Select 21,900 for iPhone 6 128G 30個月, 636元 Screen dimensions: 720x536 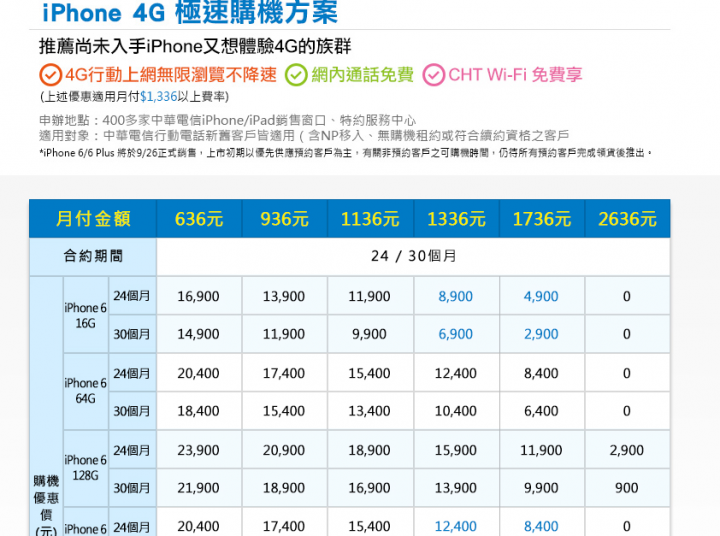[198, 488]
